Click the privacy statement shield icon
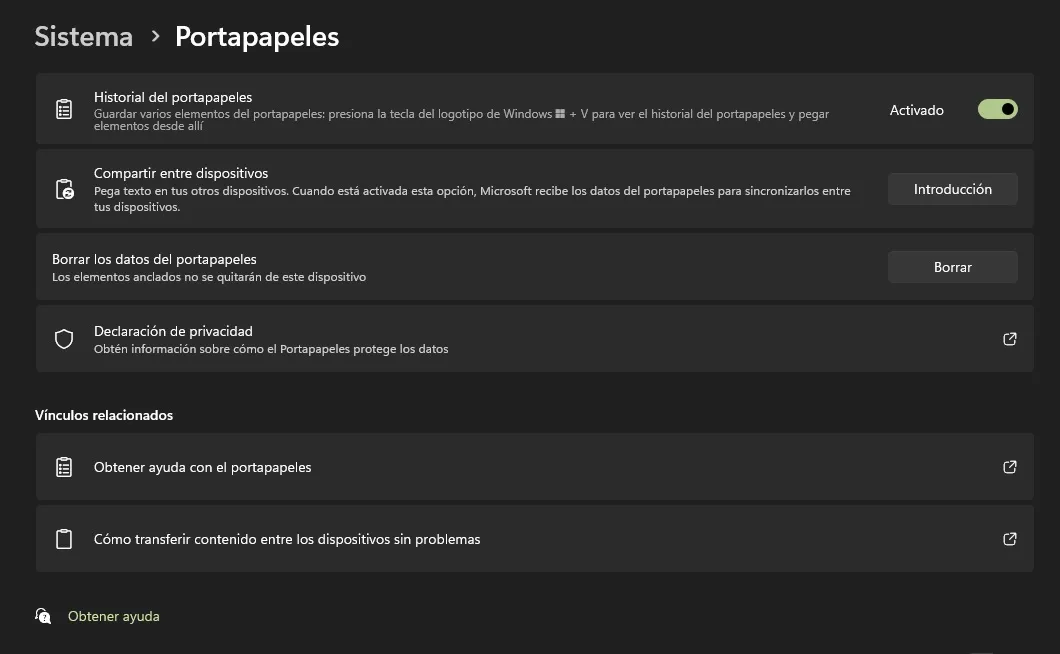1060x654 pixels. 64,339
